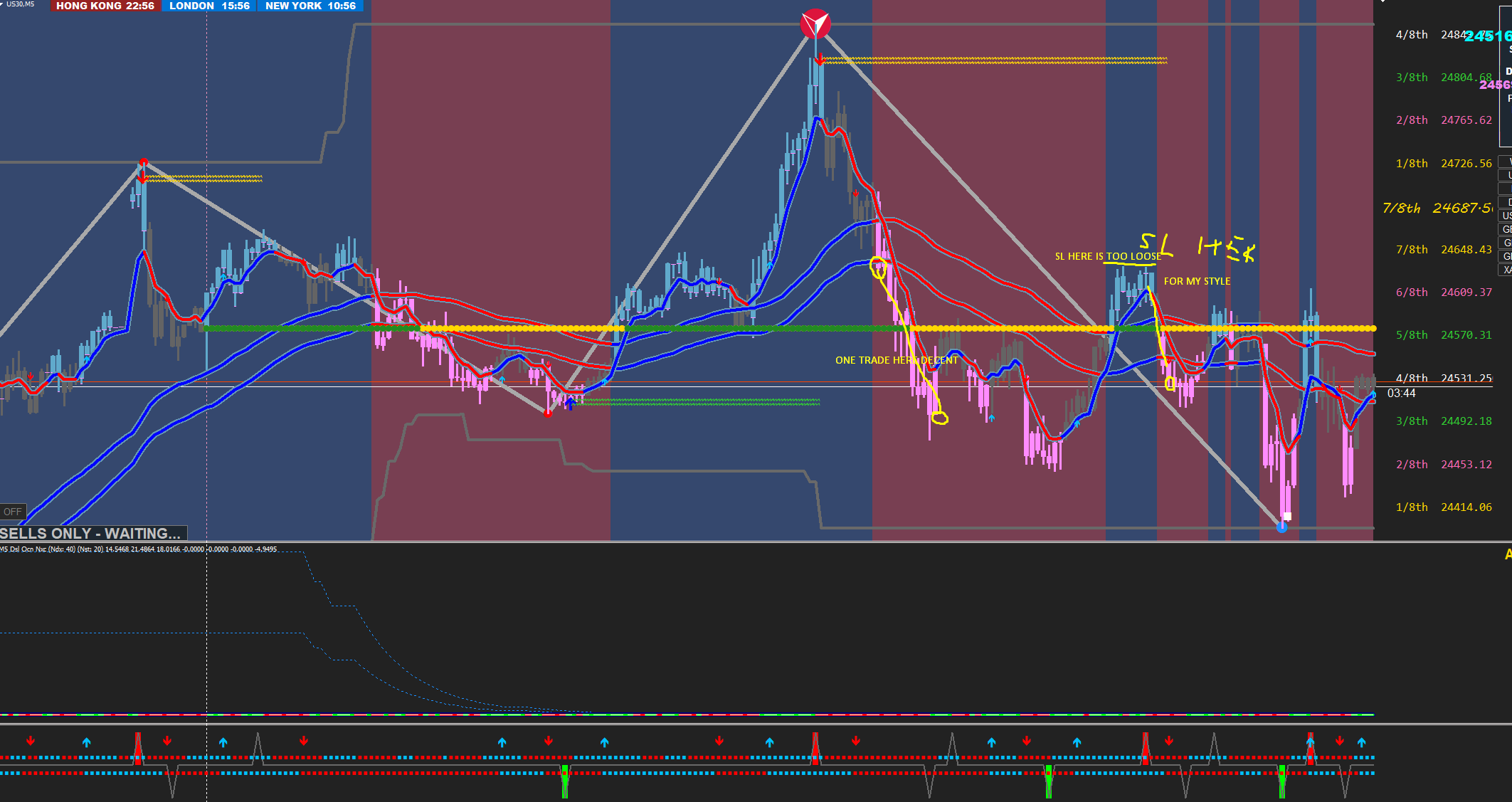Viewport: 1512px width, 802px height.
Task: Select the big blue buy arrow on chart
Action: (x=570, y=403)
